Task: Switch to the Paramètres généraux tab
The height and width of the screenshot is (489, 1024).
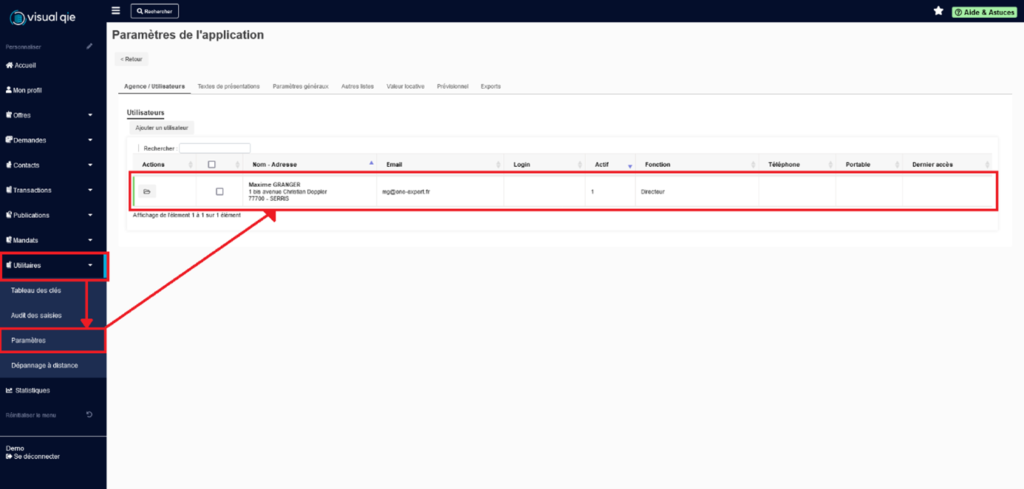Action: [300, 86]
